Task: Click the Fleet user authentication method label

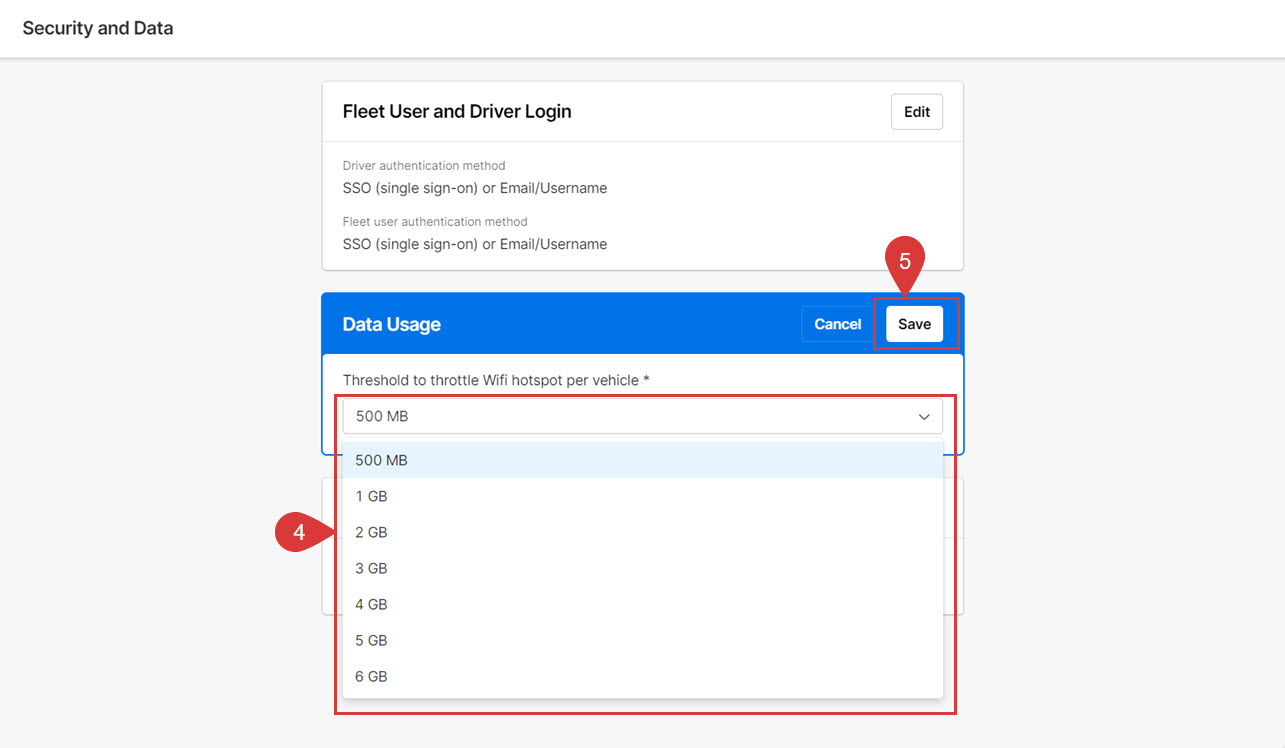Action: (435, 222)
